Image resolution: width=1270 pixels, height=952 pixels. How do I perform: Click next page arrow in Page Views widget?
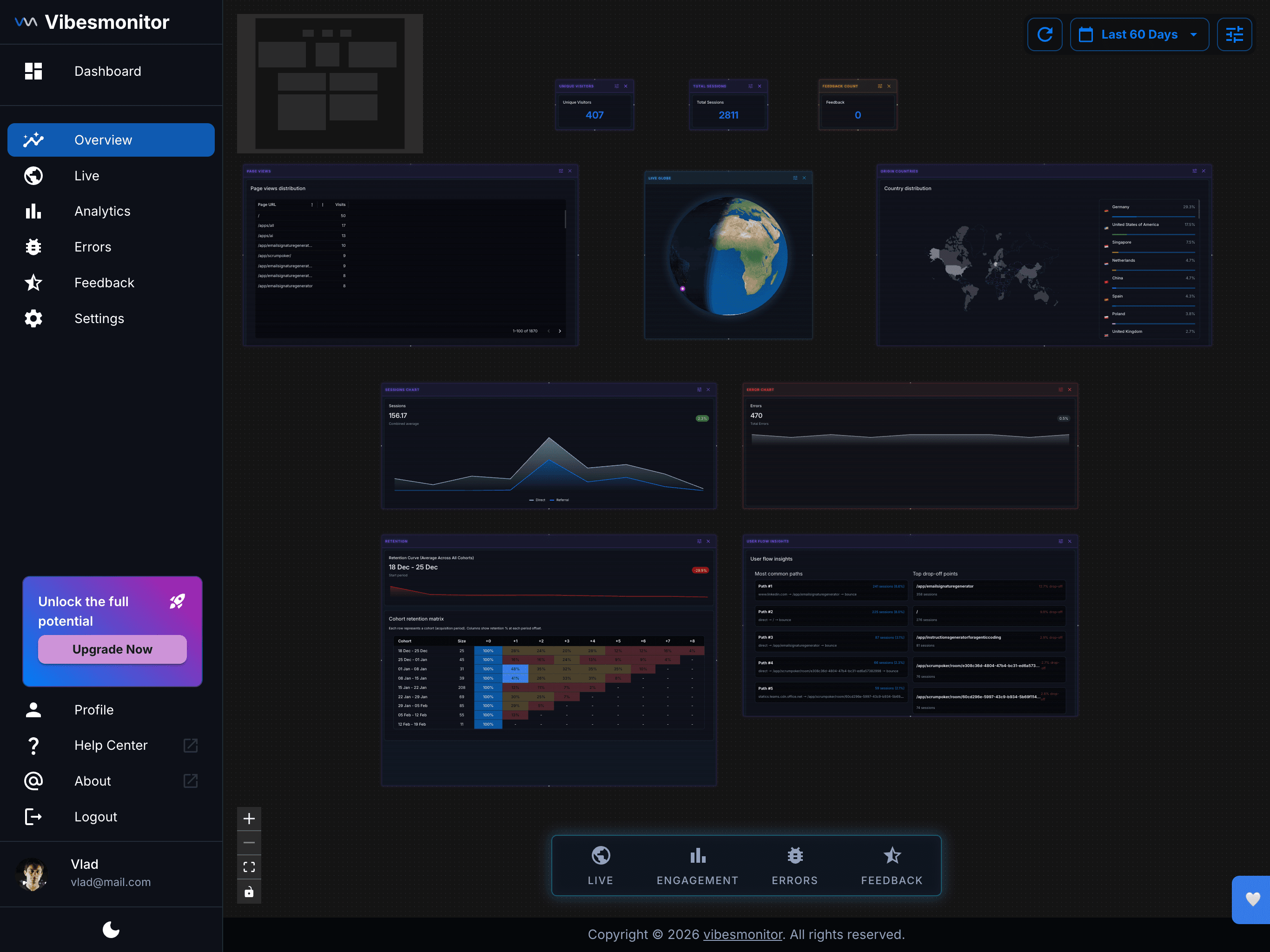[560, 331]
